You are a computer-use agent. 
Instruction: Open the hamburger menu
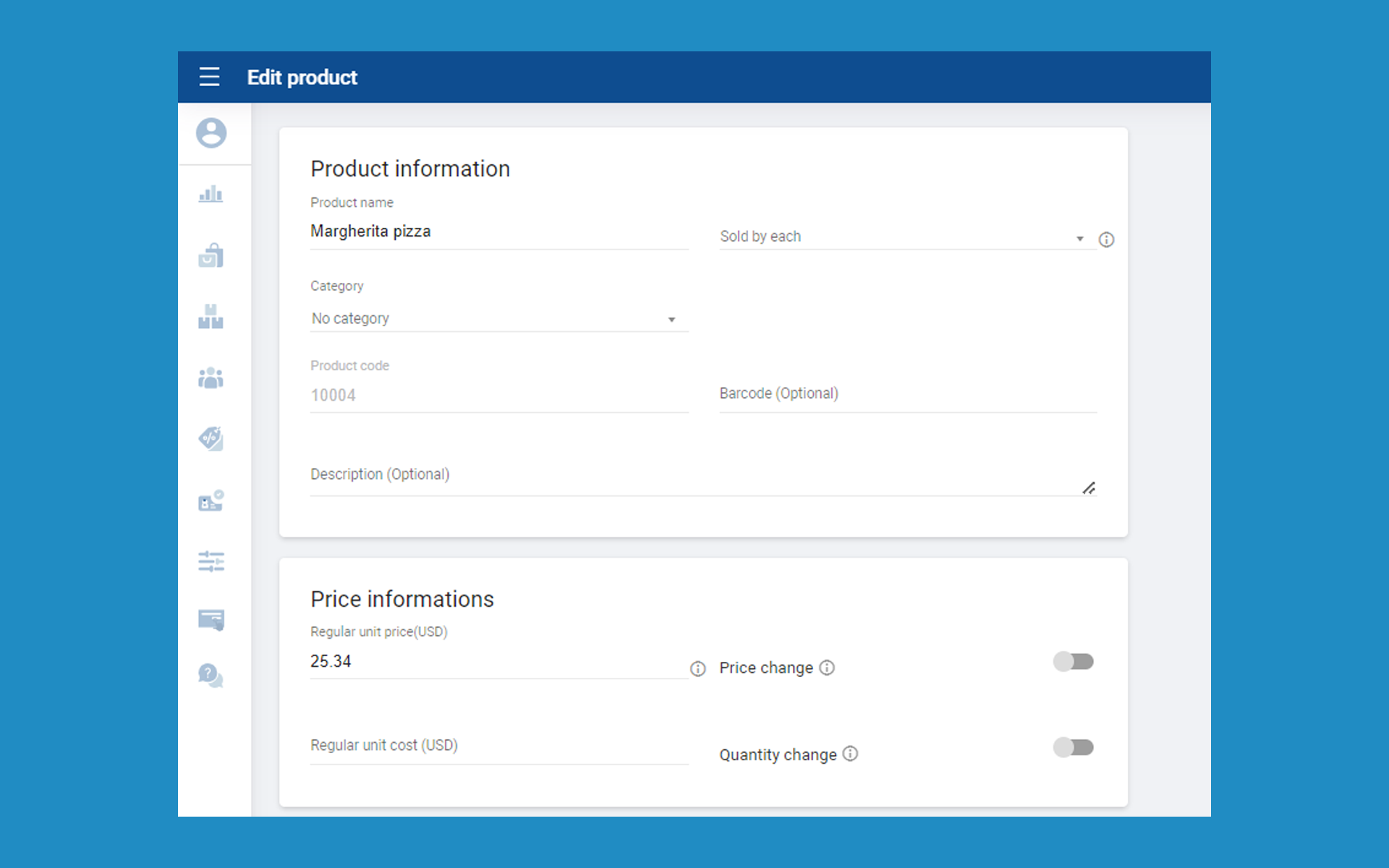pos(209,77)
